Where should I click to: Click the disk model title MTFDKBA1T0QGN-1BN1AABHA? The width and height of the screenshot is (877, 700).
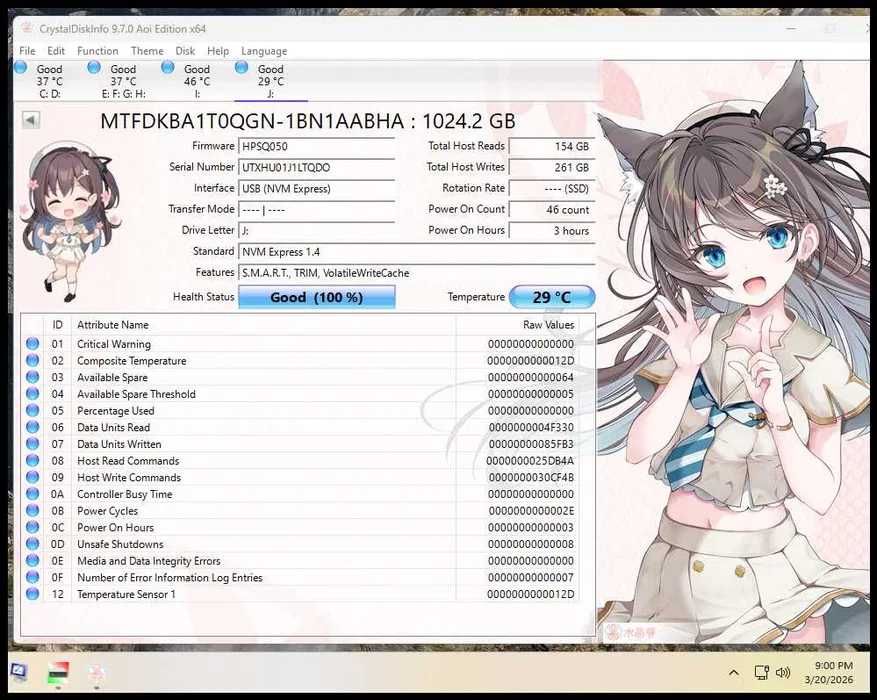tap(252, 121)
